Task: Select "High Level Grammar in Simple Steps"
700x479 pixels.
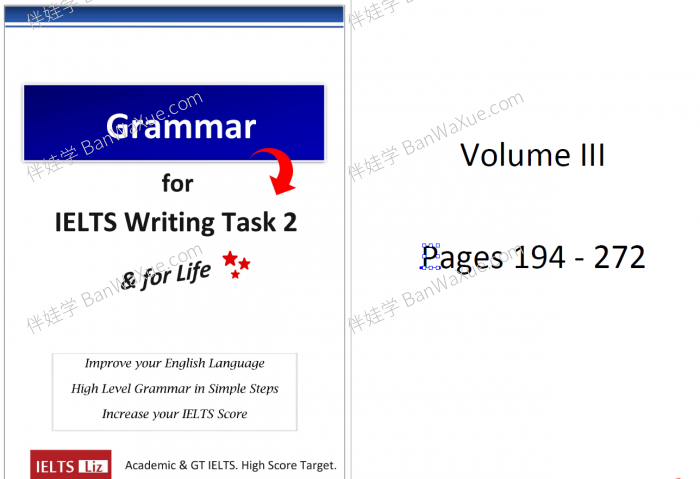Action: pos(175,388)
